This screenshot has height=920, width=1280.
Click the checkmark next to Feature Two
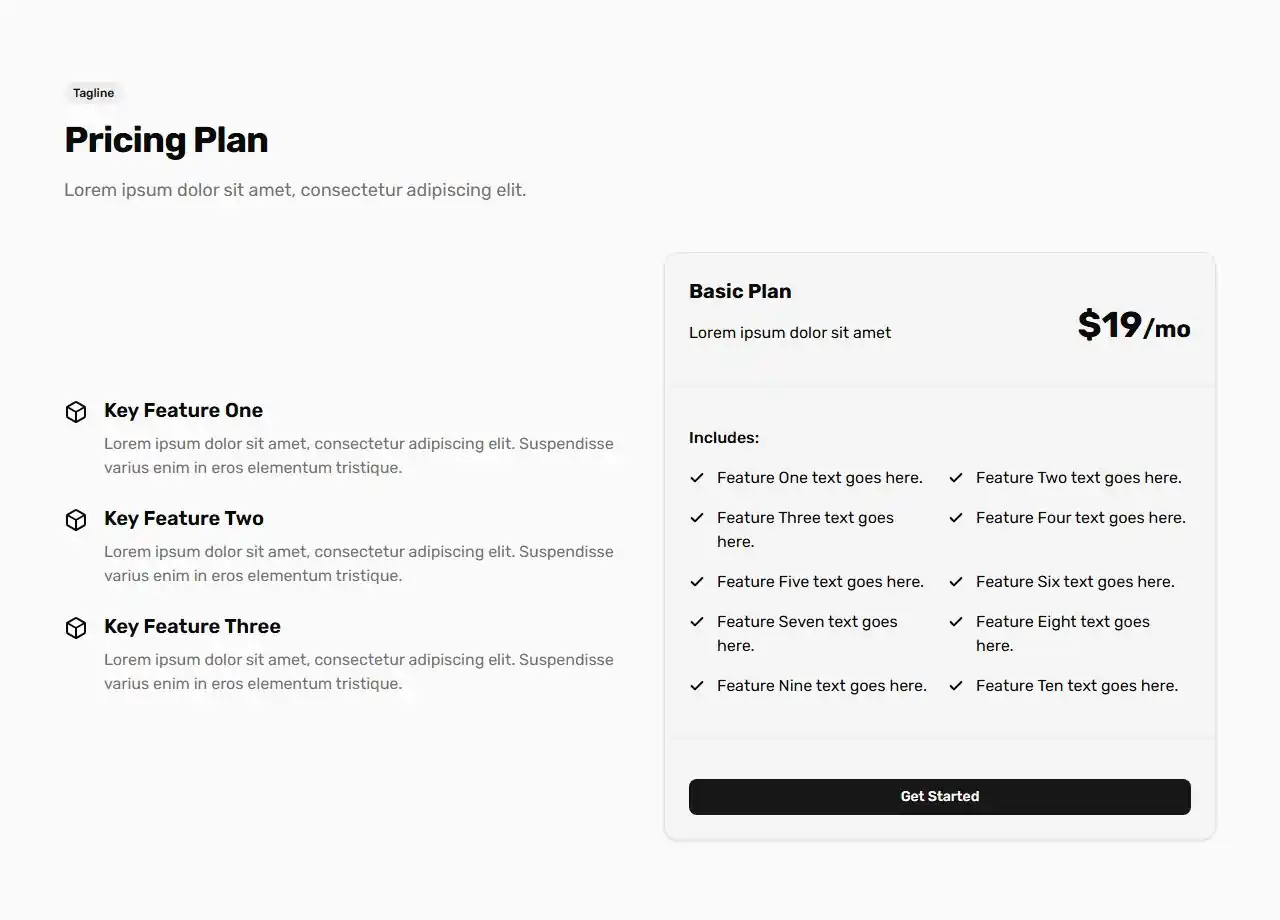956,478
